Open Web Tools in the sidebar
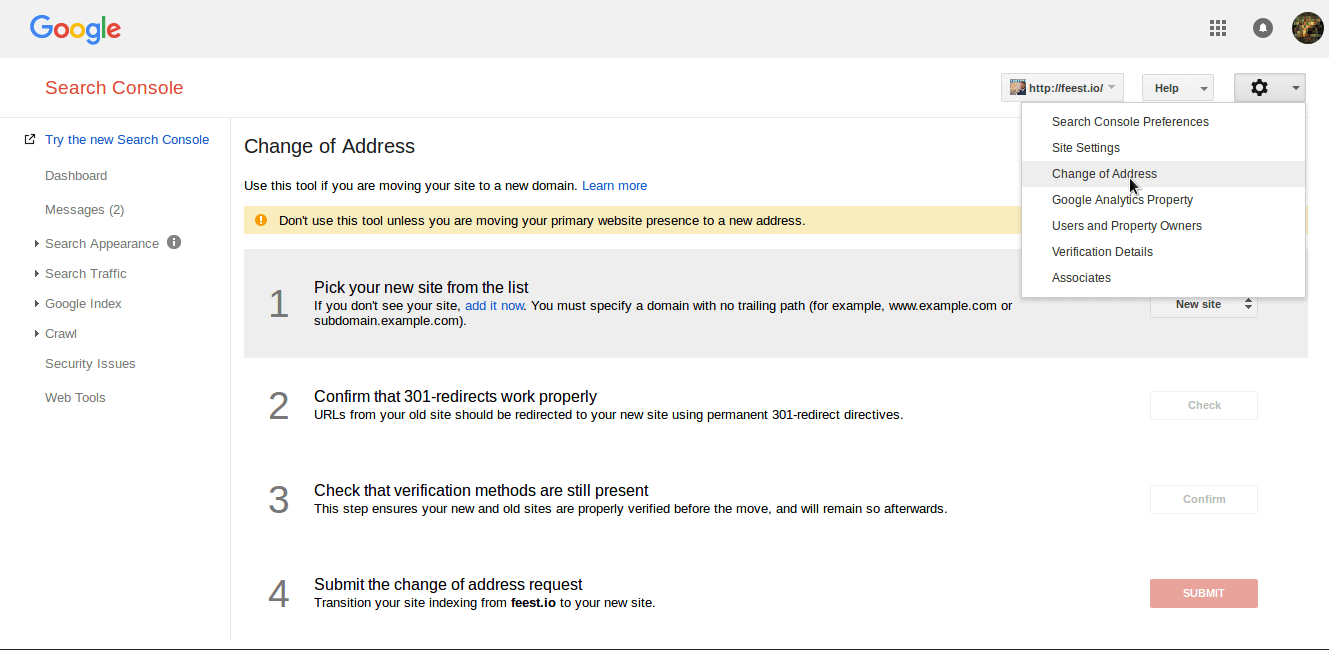Image resolution: width=1329 pixels, height=650 pixels. click(75, 398)
